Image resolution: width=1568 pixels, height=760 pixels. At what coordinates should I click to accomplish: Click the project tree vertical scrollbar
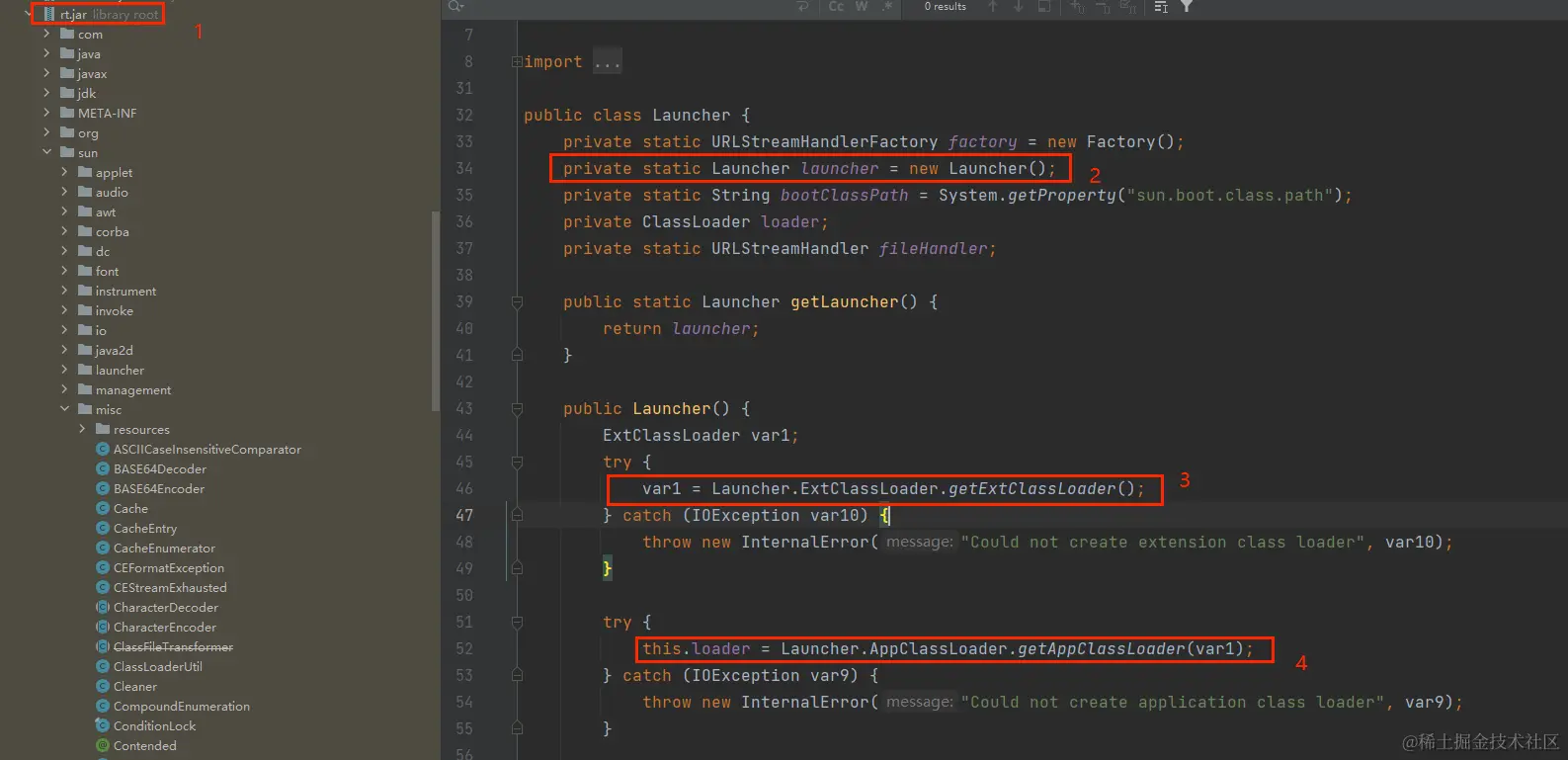436,311
